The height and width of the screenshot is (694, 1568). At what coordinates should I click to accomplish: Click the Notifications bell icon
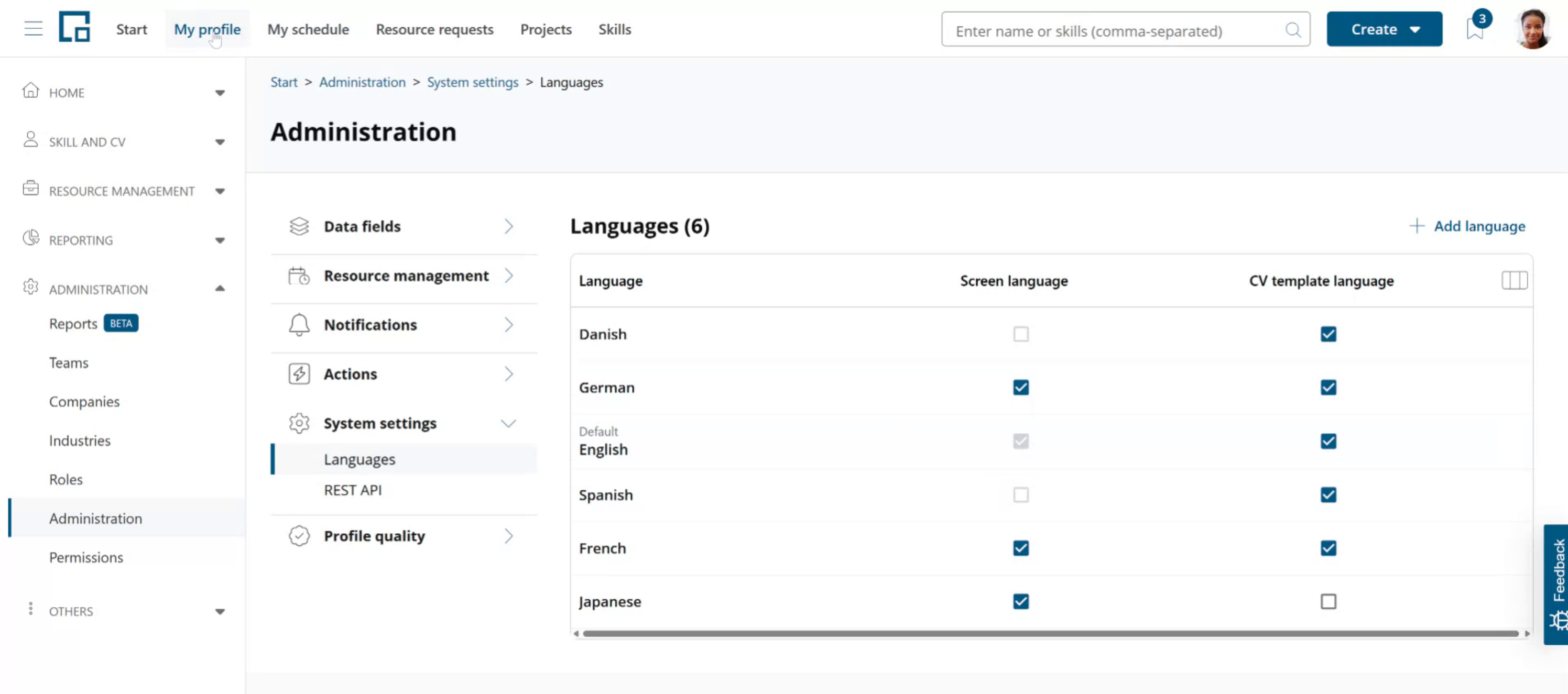(x=299, y=325)
